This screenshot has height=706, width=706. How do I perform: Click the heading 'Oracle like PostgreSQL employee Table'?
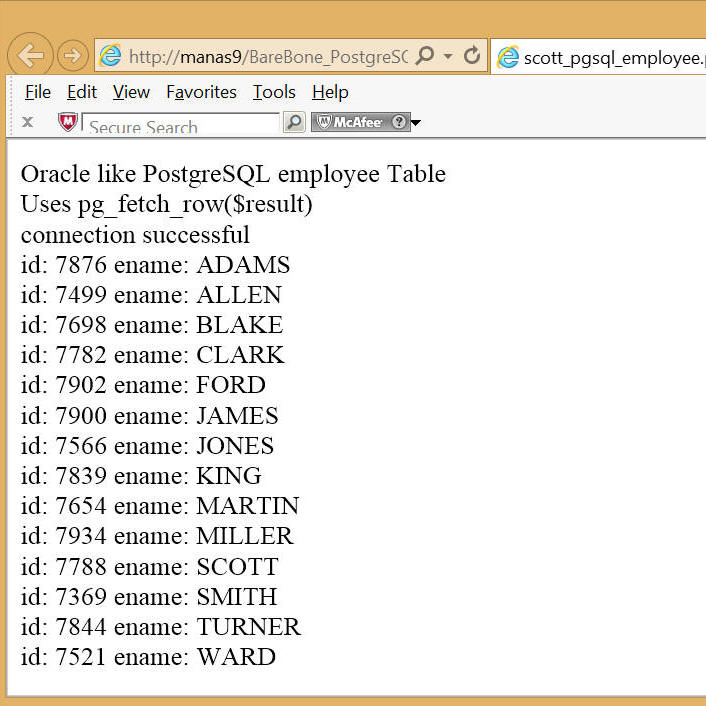233,174
